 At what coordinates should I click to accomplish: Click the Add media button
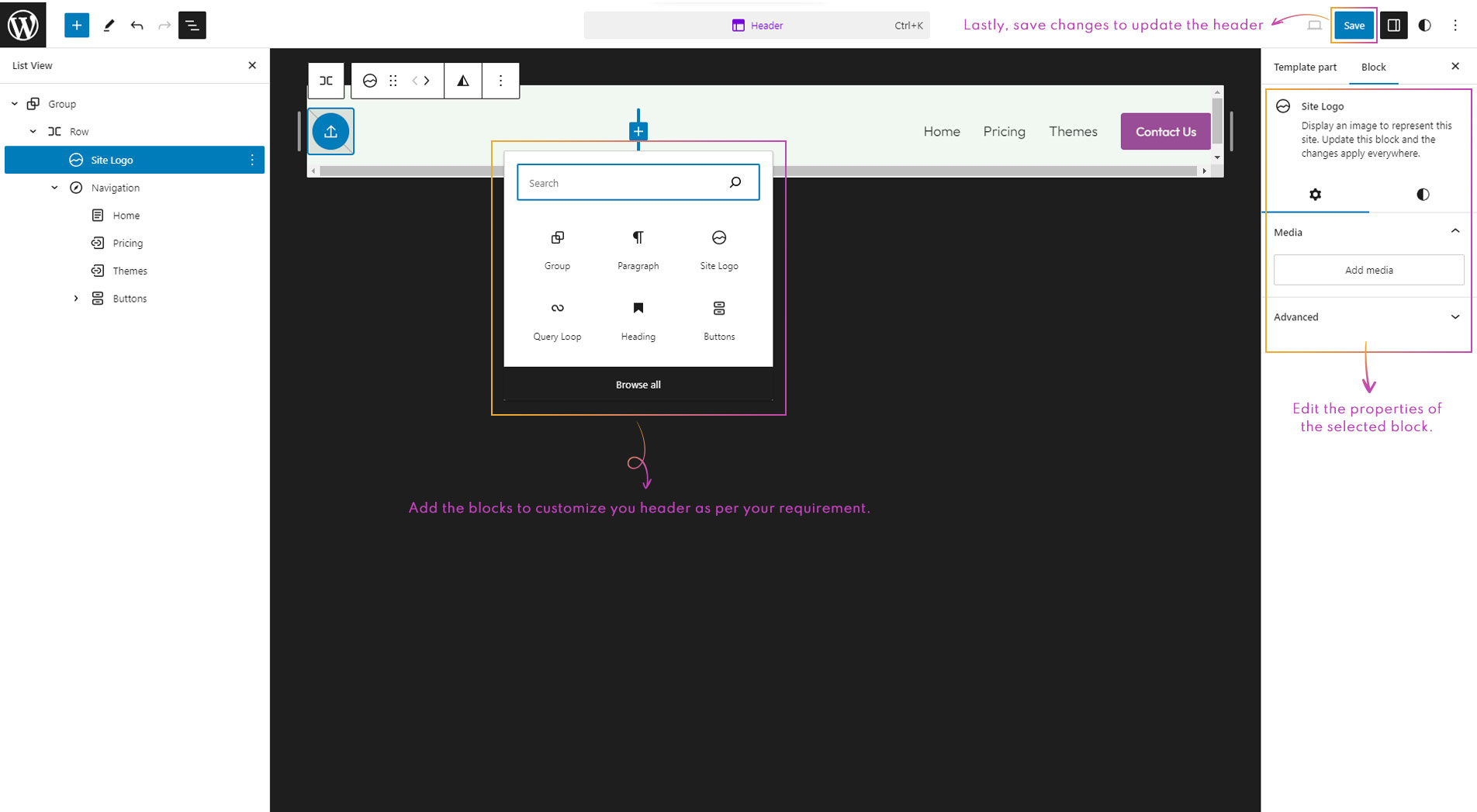(x=1368, y=270)
